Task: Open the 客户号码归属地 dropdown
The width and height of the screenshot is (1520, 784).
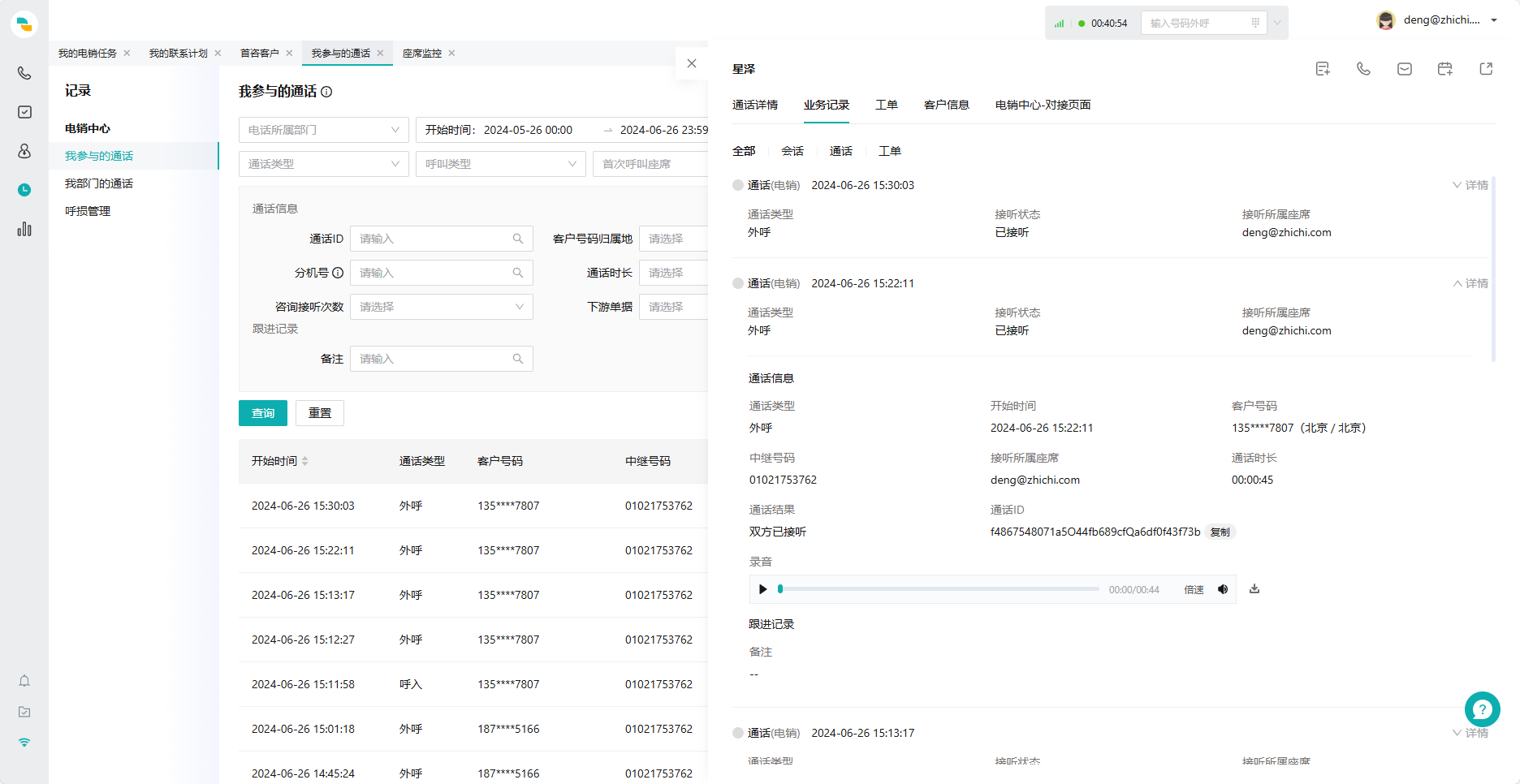Action: pos(674,239)
